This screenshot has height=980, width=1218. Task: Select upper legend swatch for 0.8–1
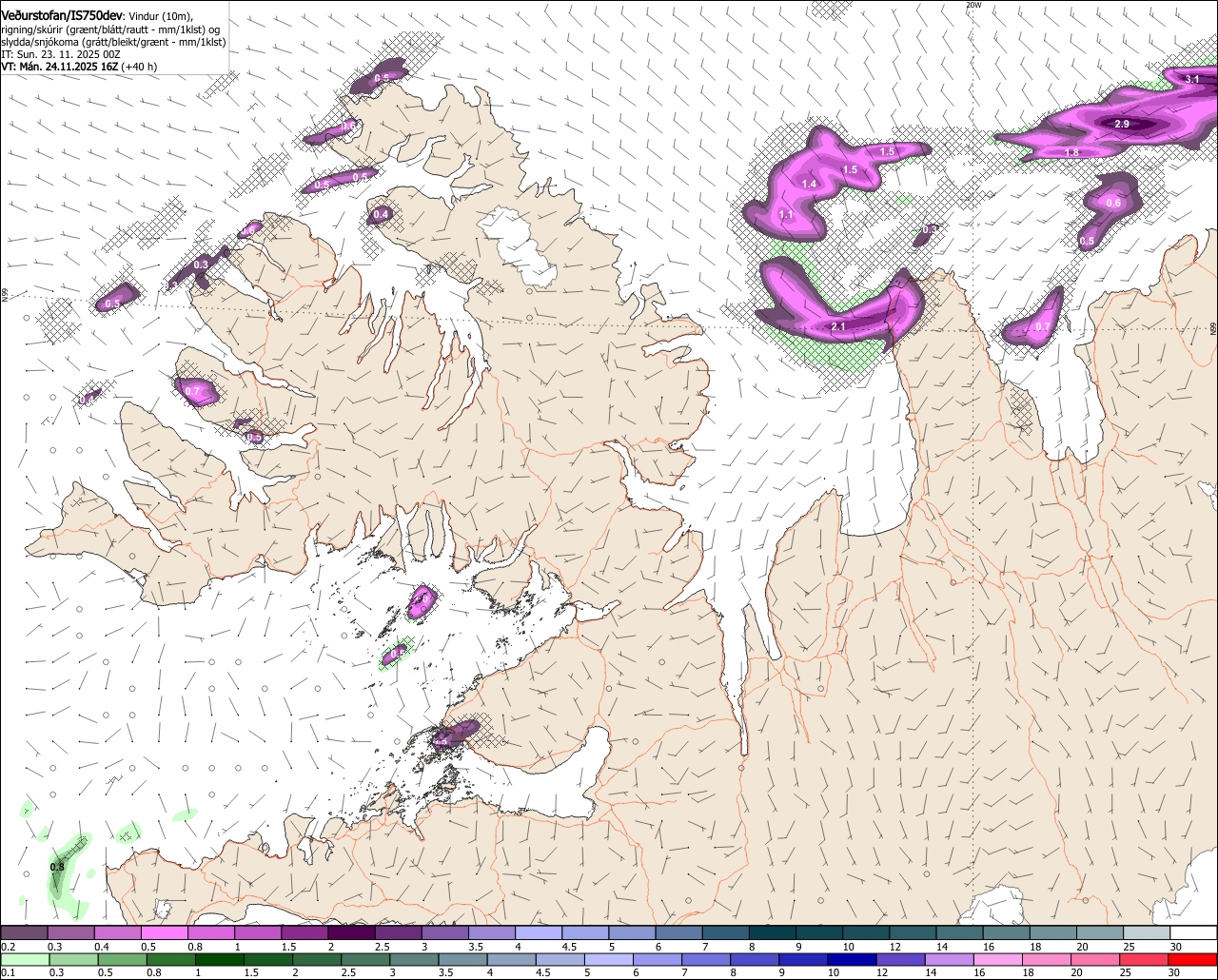pos(211,933)
